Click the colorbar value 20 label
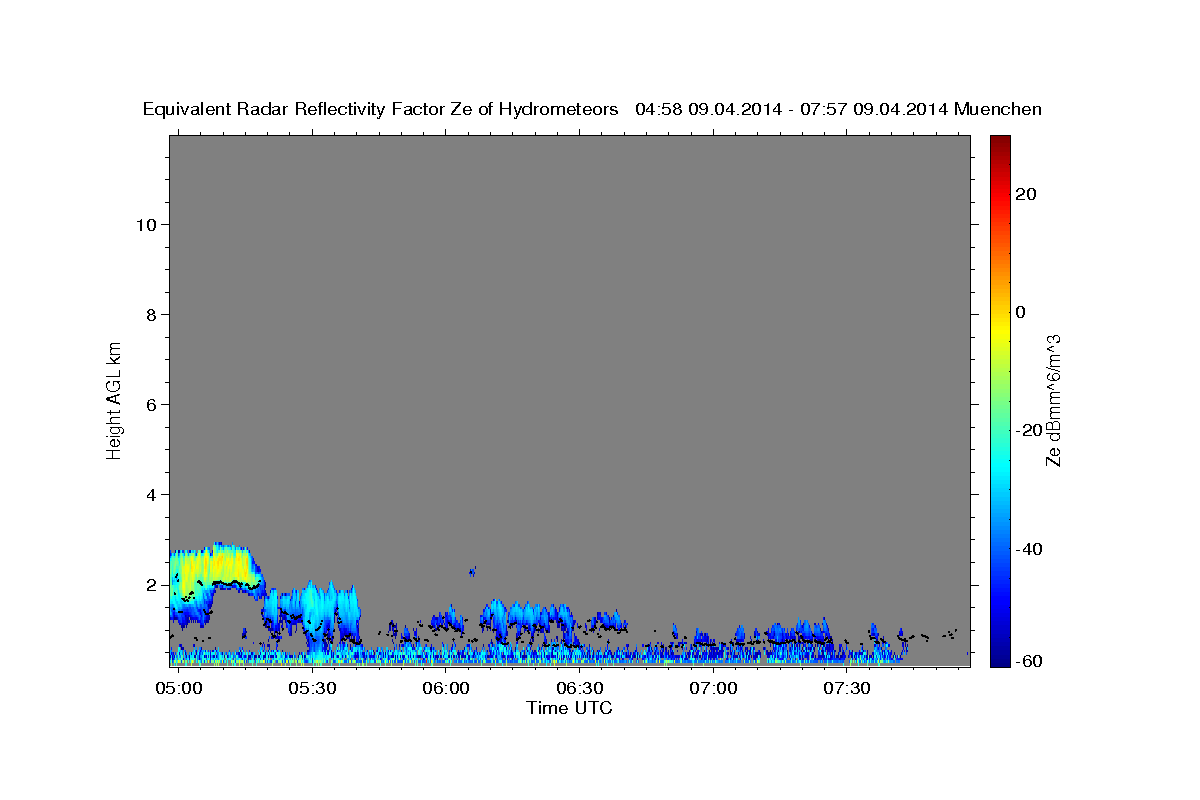 click(x=1026, y=194)
